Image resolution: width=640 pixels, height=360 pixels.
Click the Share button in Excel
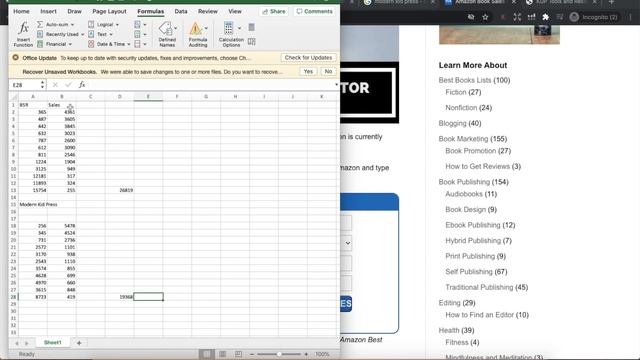(274, 11)
